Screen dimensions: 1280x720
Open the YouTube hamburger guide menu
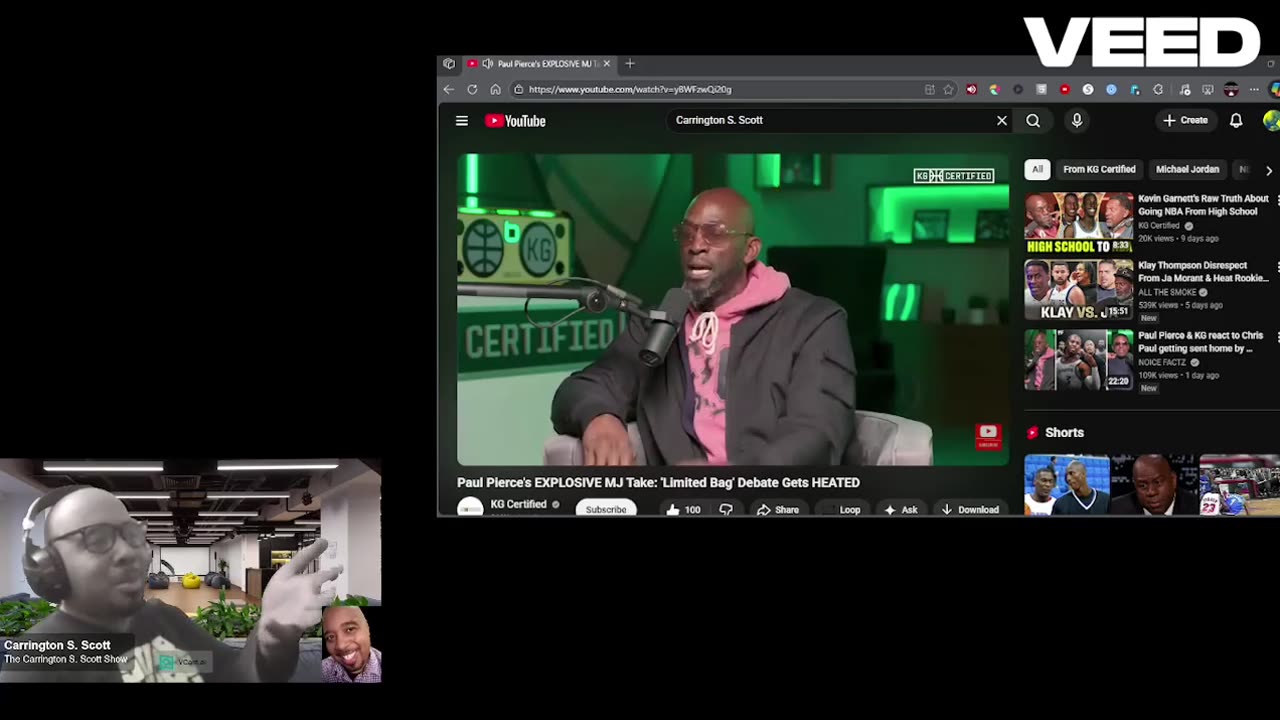point(461,121)
